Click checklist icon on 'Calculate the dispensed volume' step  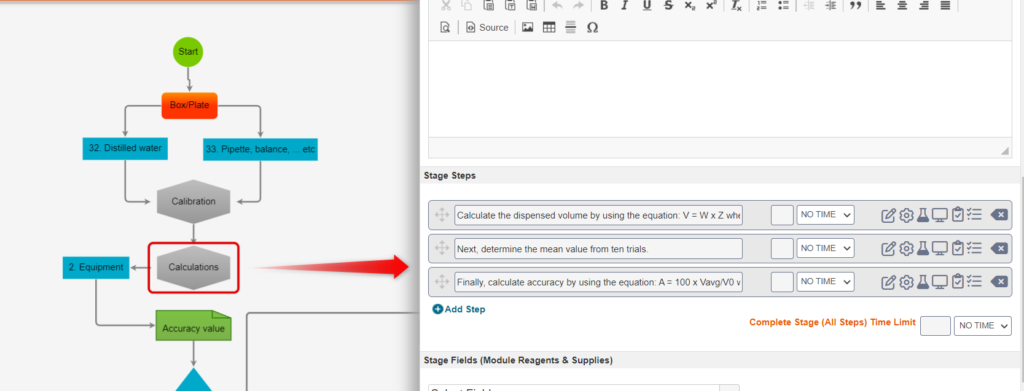pos(974,215)
